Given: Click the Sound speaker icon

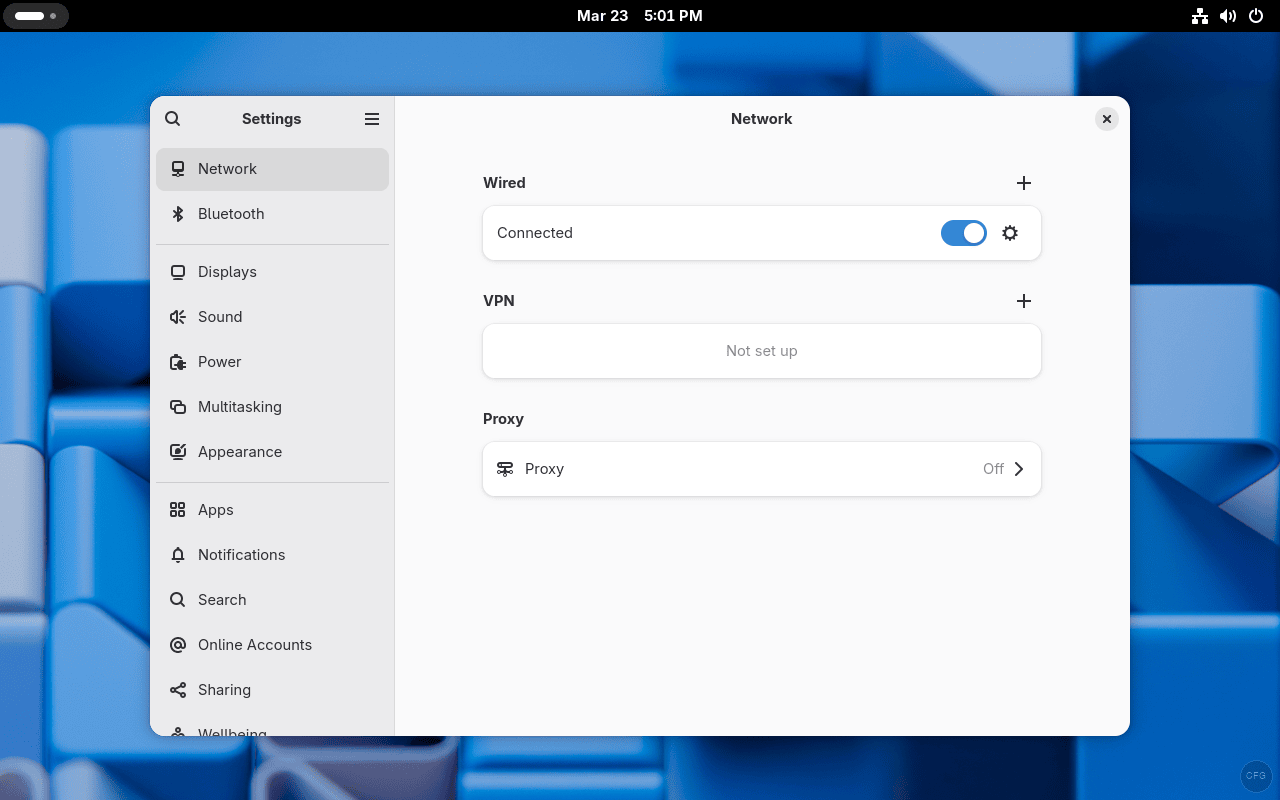Looking at the screenshot, I should (x=177, y=316).
